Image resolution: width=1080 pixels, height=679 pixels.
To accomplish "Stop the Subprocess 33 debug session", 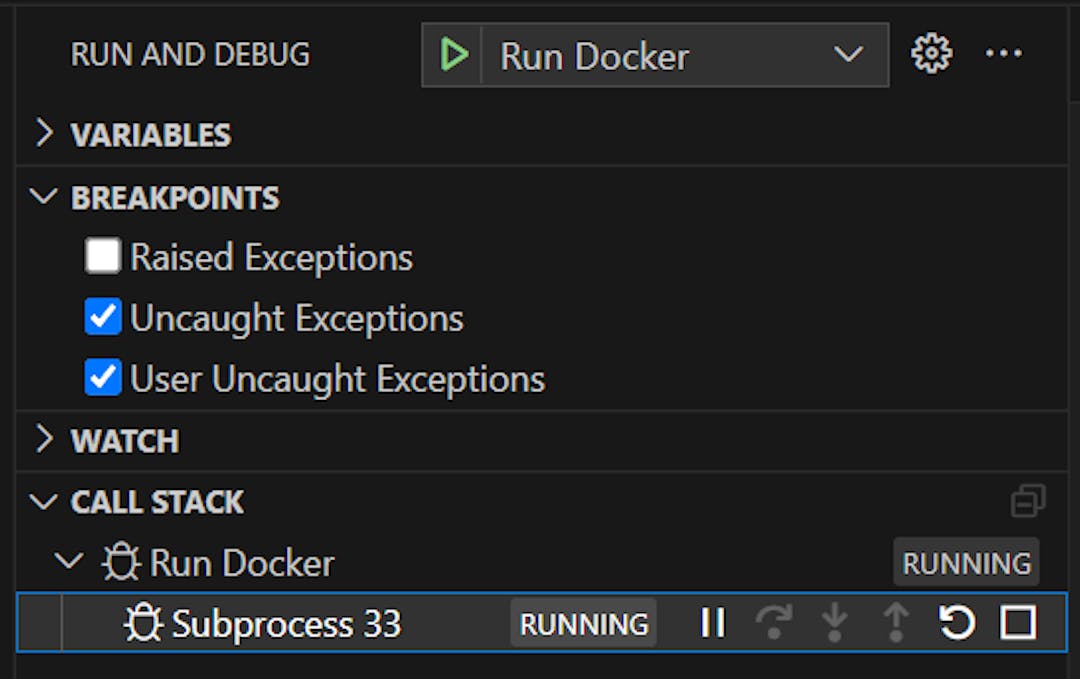I will click(x=1017, y=623).
